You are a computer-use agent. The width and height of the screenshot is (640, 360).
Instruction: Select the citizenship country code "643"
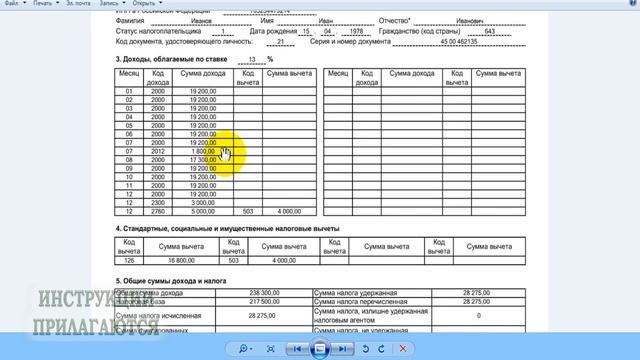[x=490, y=31]
